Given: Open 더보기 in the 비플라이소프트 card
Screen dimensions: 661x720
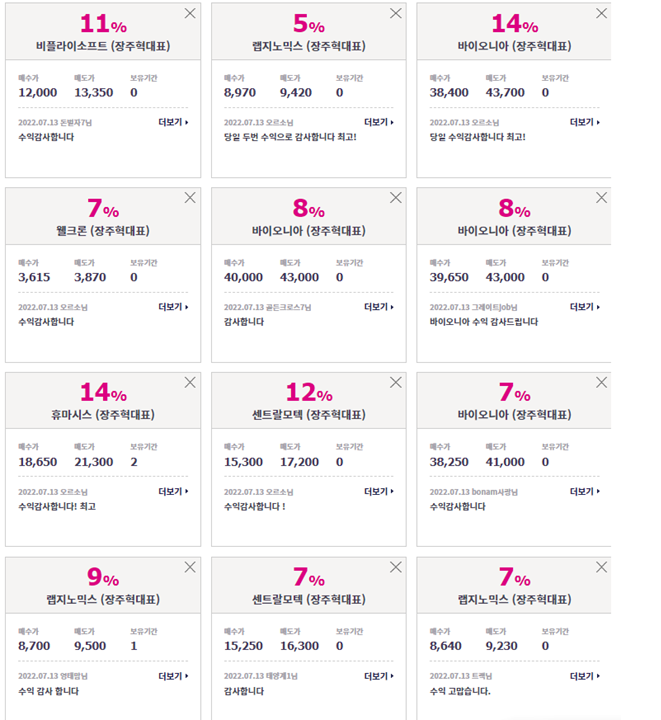Looking at the screenshot, I should click(174, 122).
